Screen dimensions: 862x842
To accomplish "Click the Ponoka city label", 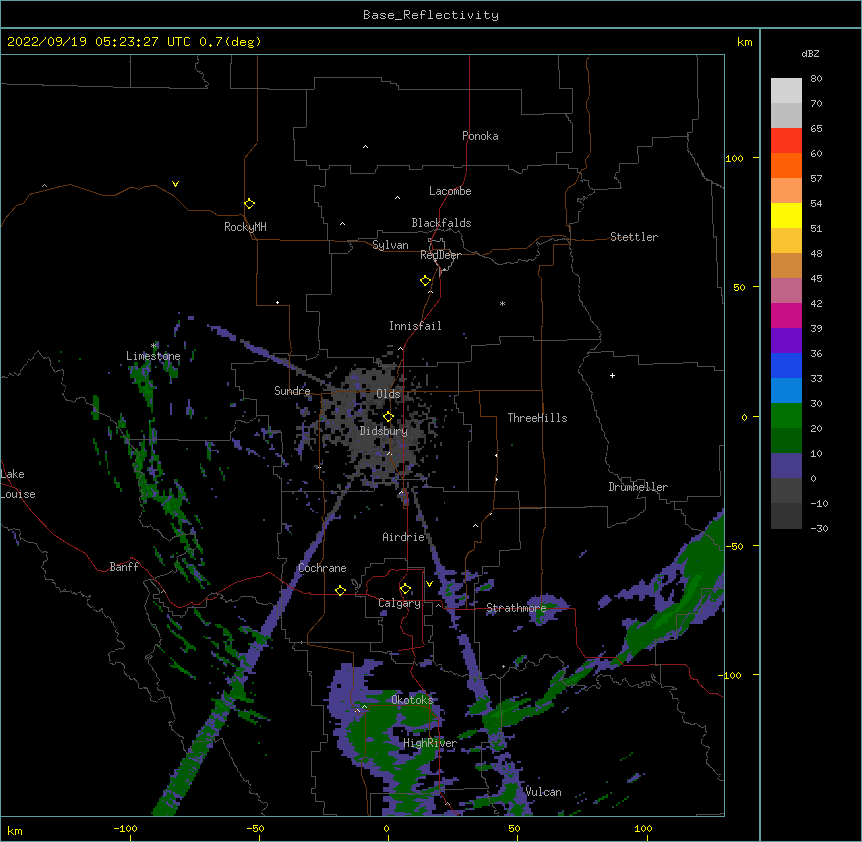I will (480, 136).
